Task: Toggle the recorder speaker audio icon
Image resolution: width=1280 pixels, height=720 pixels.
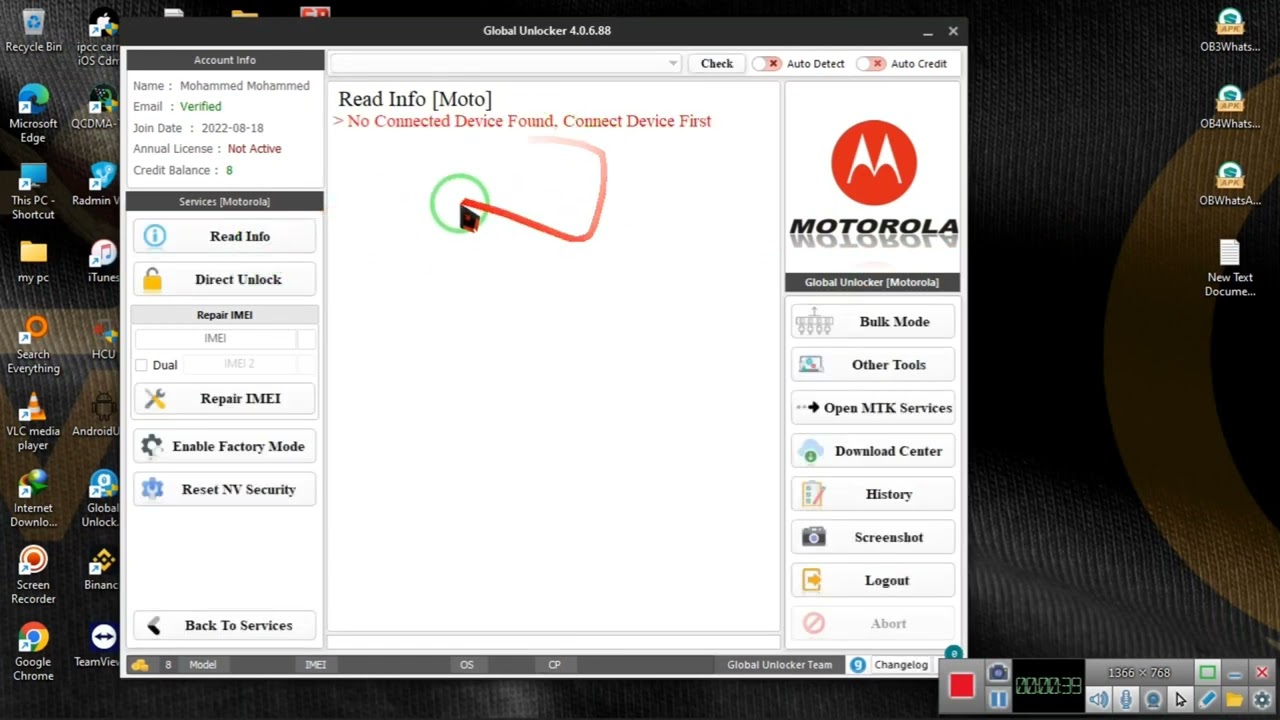Action: [1099, 700]
